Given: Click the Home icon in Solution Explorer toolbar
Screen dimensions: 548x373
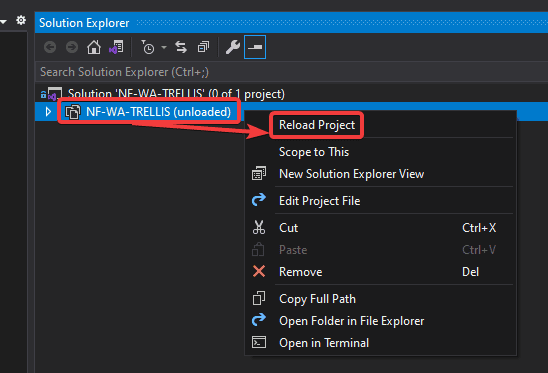Looking at the screenshot, I should point(94,47).
